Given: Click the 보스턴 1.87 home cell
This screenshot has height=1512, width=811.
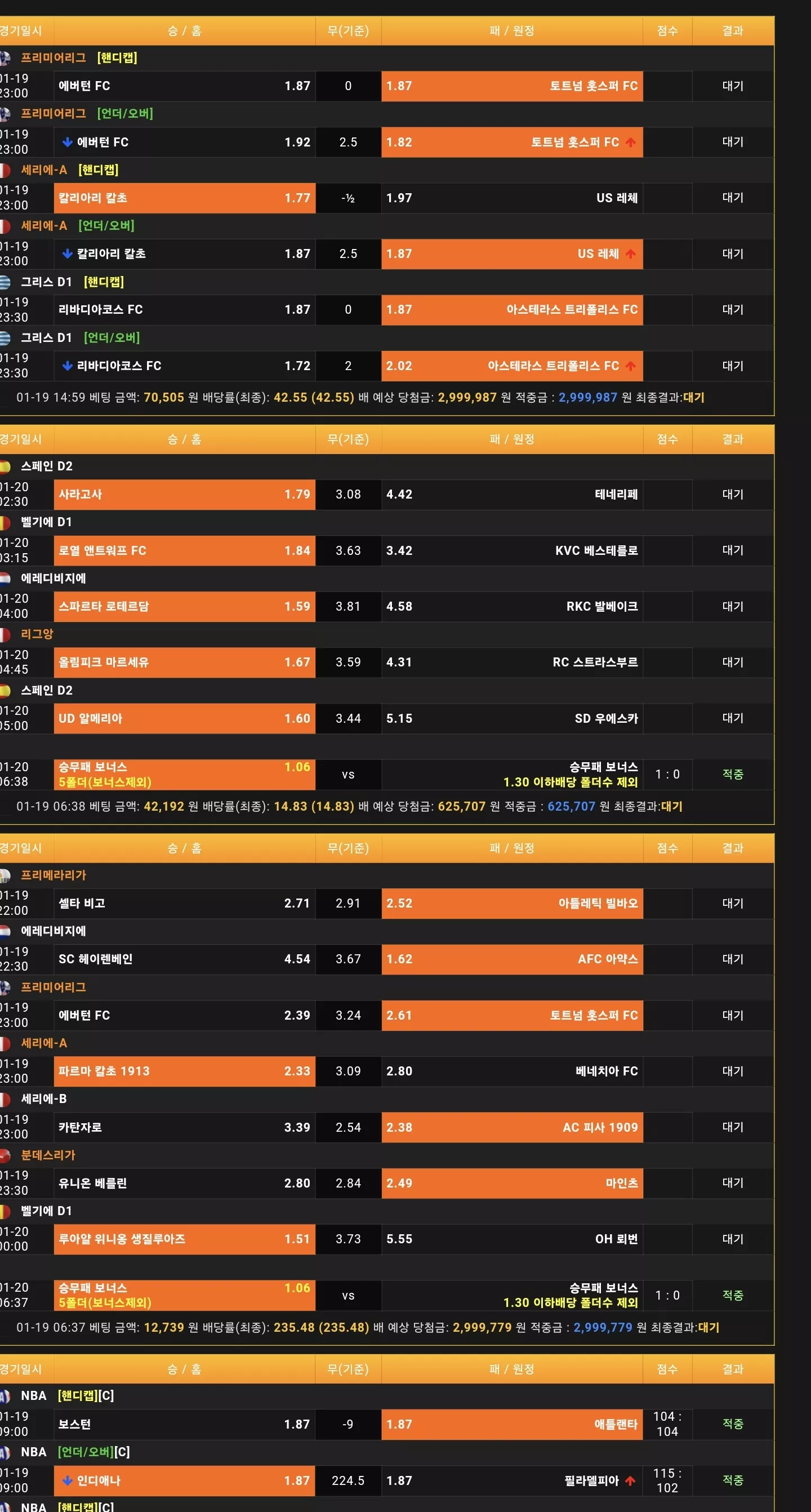Looking at the screenshot, I should pos(184,1425).
